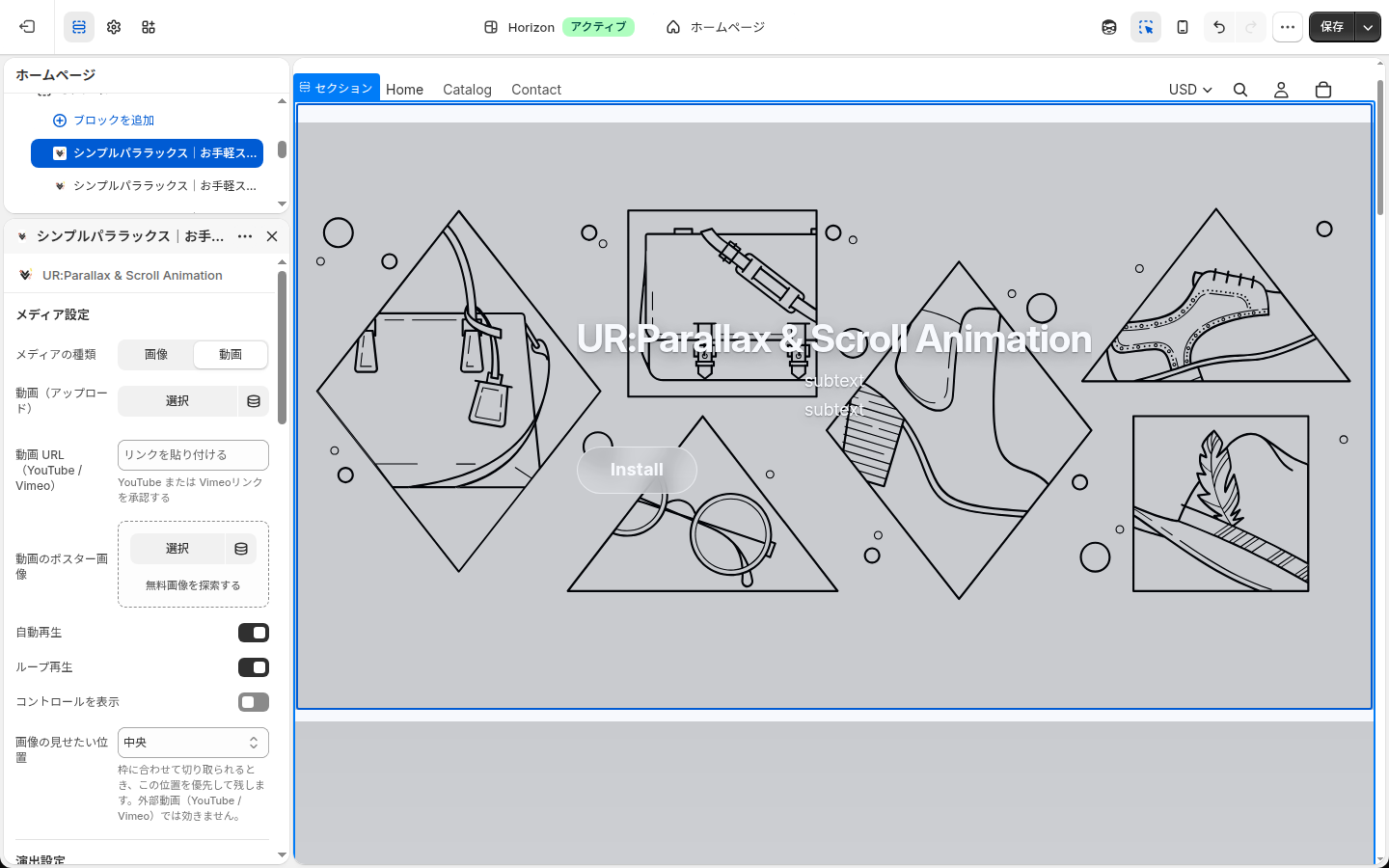The width and height of the screenshot is (1389, 868).
Task: Open theme settings gear icon
Action: click(x=114, y=27)
